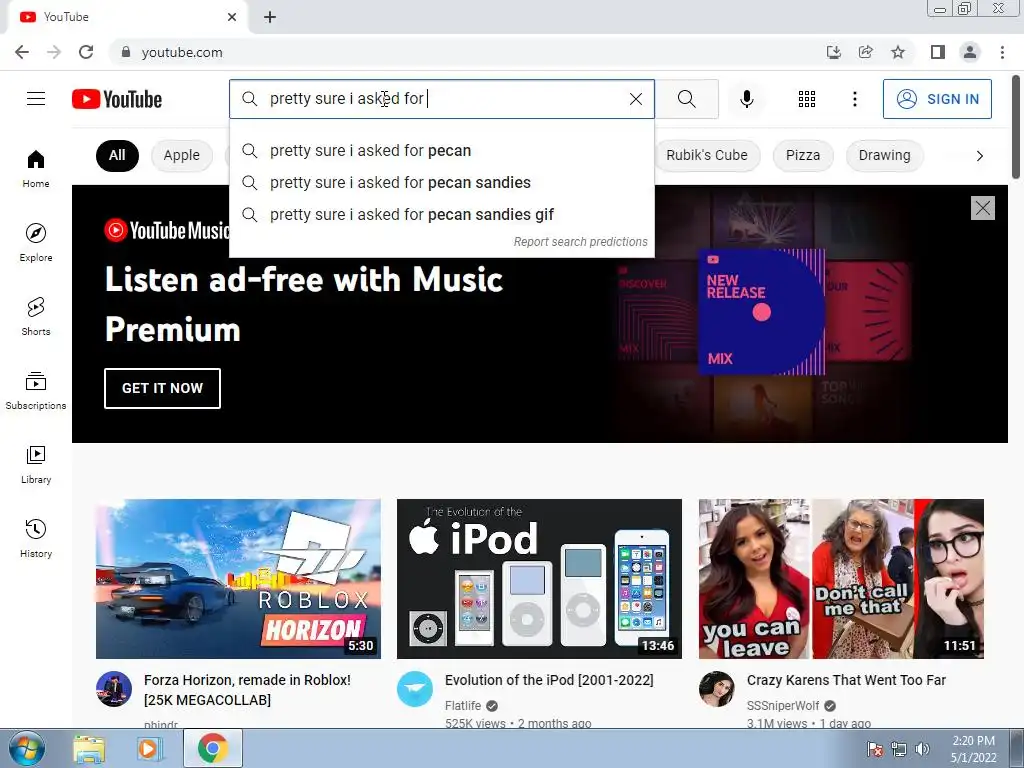
Task: Click 'Evolution of the iPod [2001-2022]' title
Action: coord(549,680)
